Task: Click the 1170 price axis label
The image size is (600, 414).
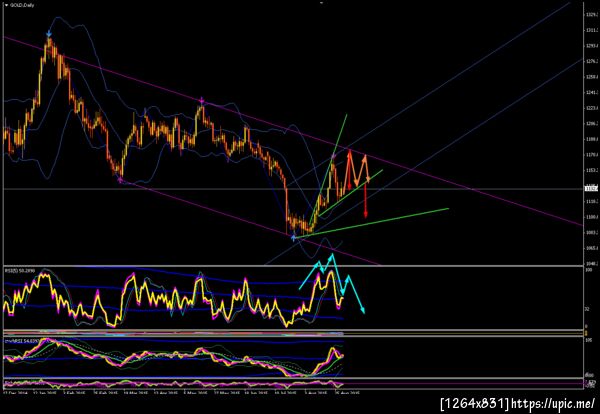Action: [x=592, y=155]
